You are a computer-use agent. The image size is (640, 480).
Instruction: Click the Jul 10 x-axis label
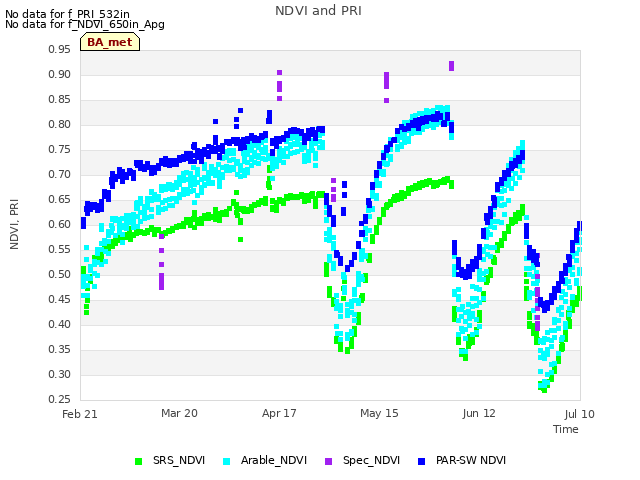[579, 414]
